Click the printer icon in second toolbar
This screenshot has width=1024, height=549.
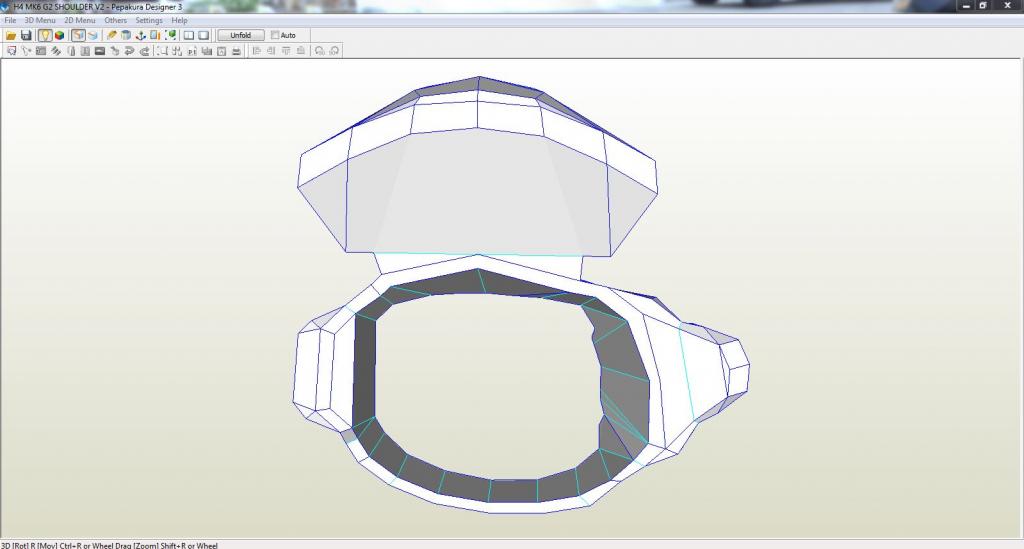(x=236, y=51)
